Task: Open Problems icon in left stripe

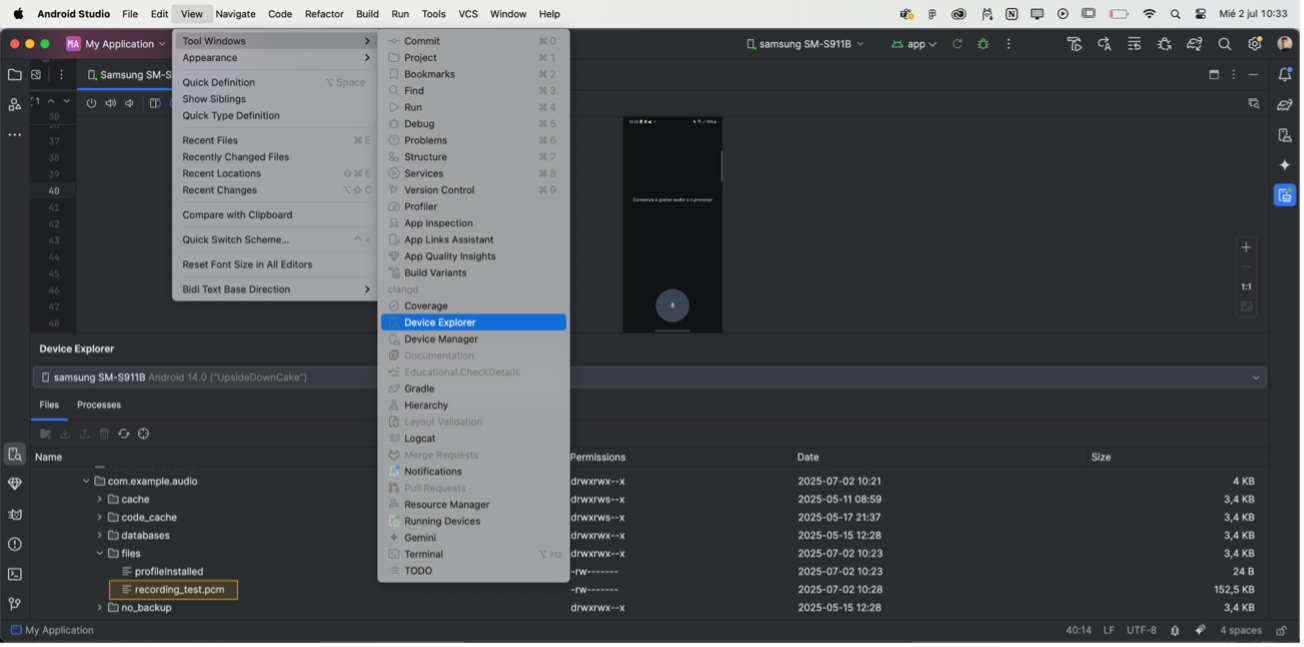Action: pyautogui.click(x=14, y=544)
